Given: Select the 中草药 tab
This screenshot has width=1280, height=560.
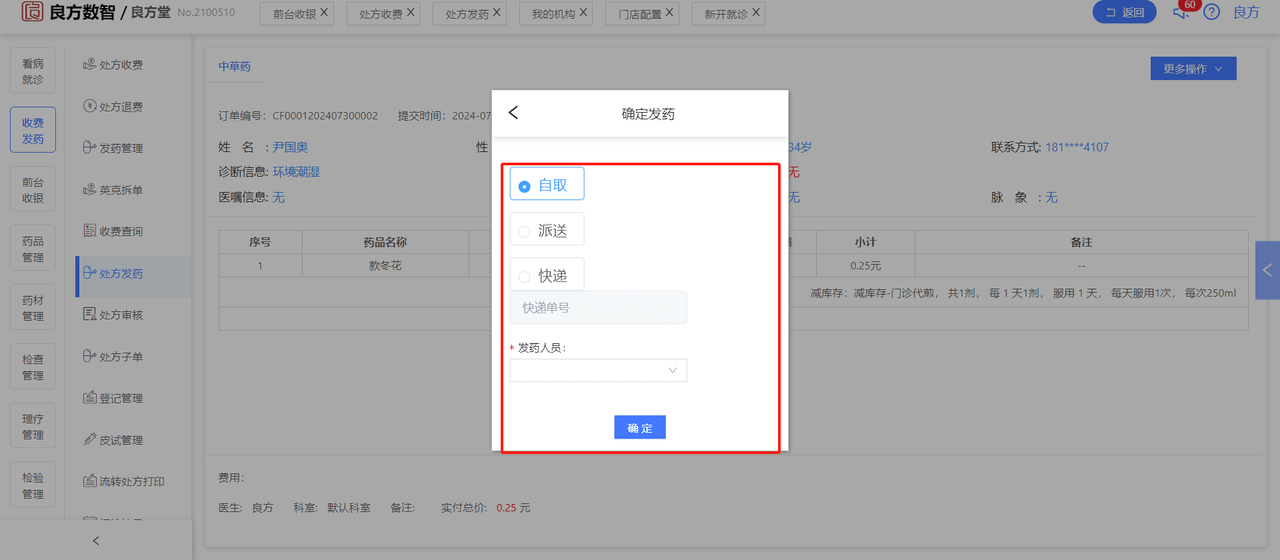Looking at the screenshot, I should click(x=235, y=67).
